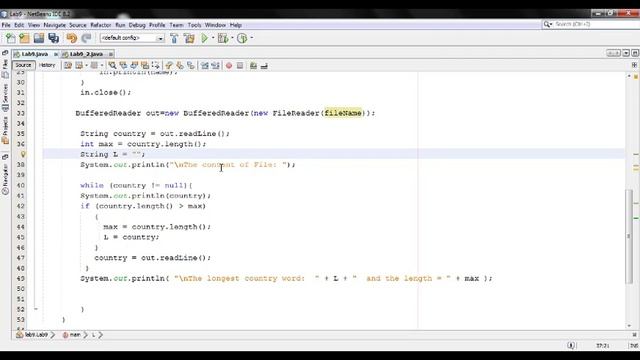Open the Projects side panel tab

tap(5, 131)
